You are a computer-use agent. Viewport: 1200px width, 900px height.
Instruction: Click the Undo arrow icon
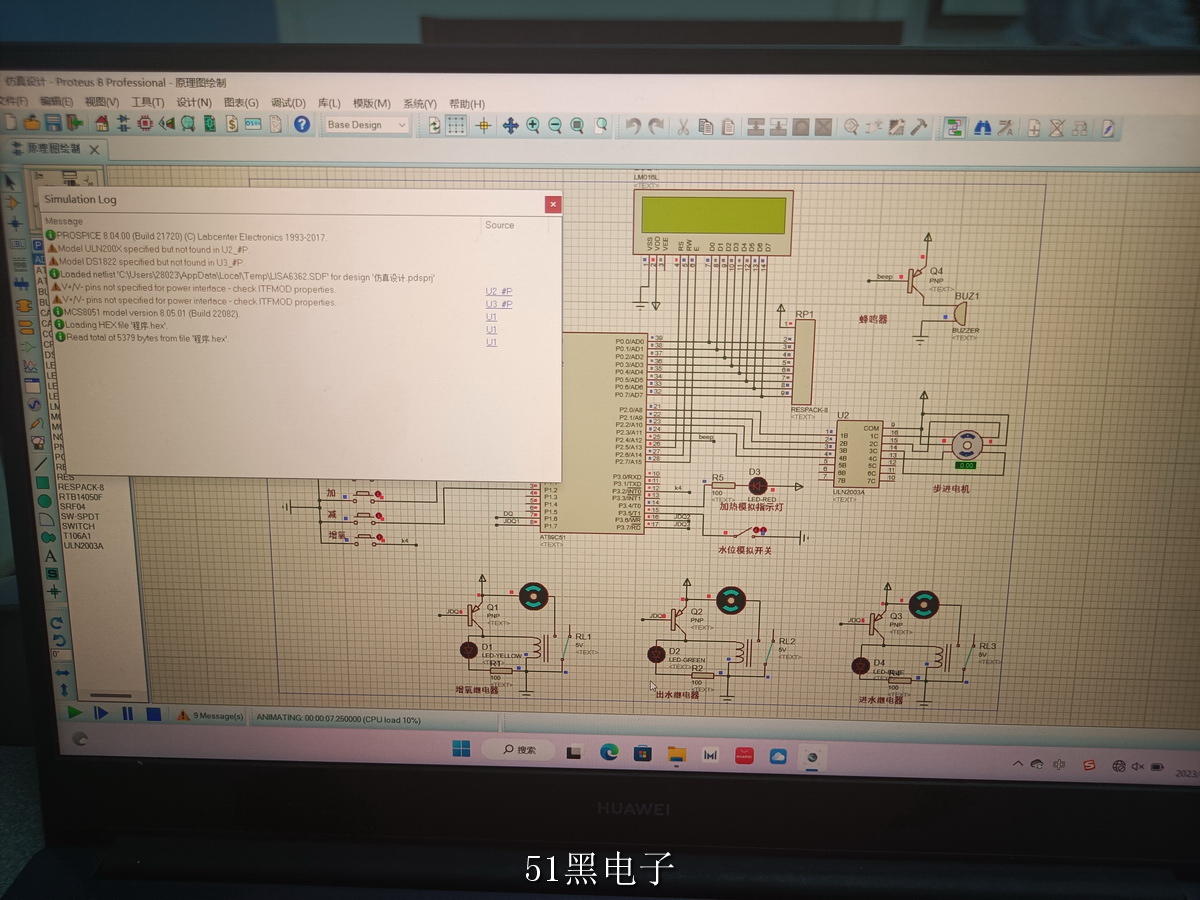pyautogui.click(x=633, y=126)
